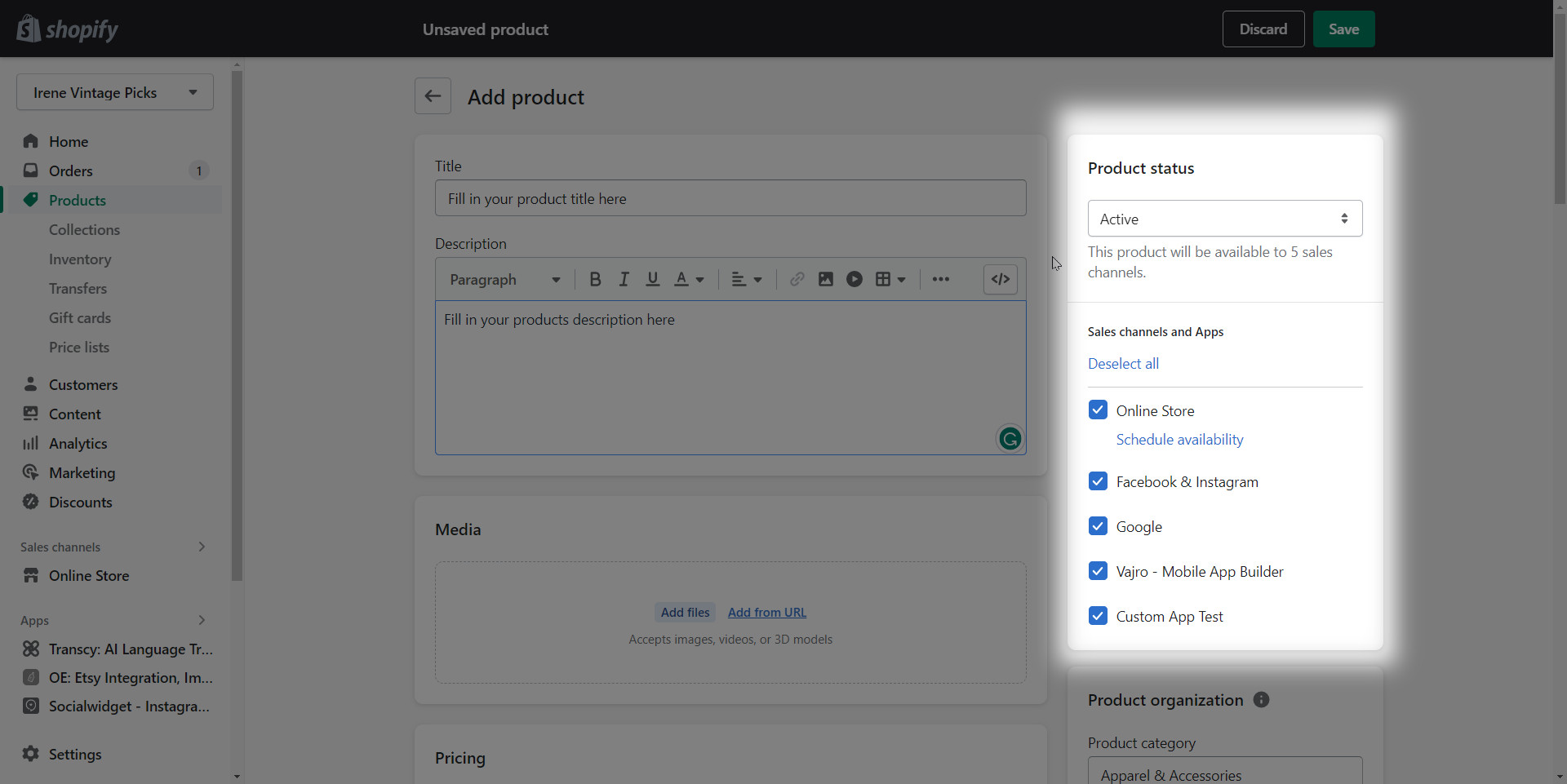Open the Paragraph style dropdown

(504, 280)
